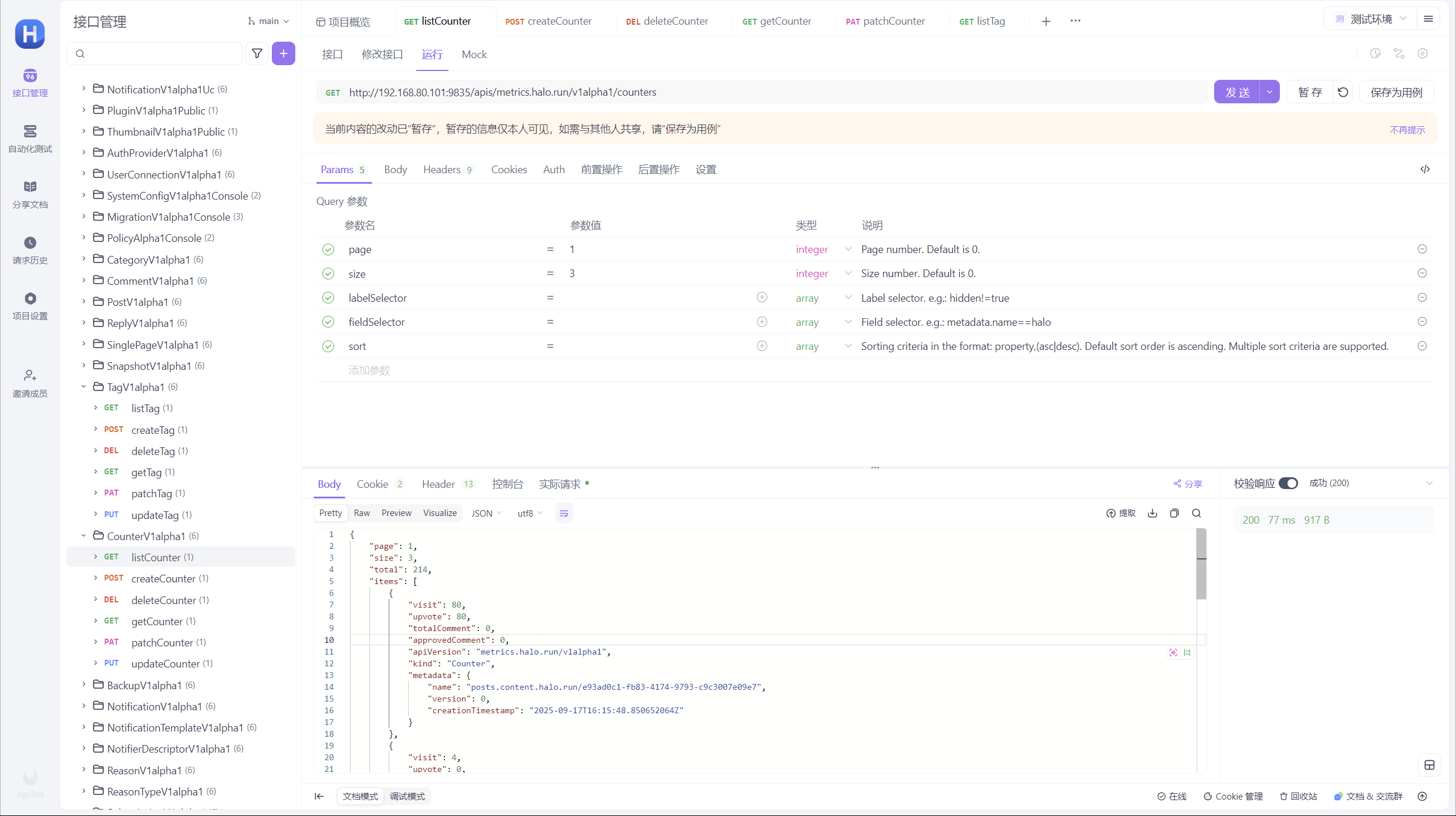Viewport: 1456px width, 816px height.
Task: Click the reset icon next to 暂存
Action: click(1343, 92)
